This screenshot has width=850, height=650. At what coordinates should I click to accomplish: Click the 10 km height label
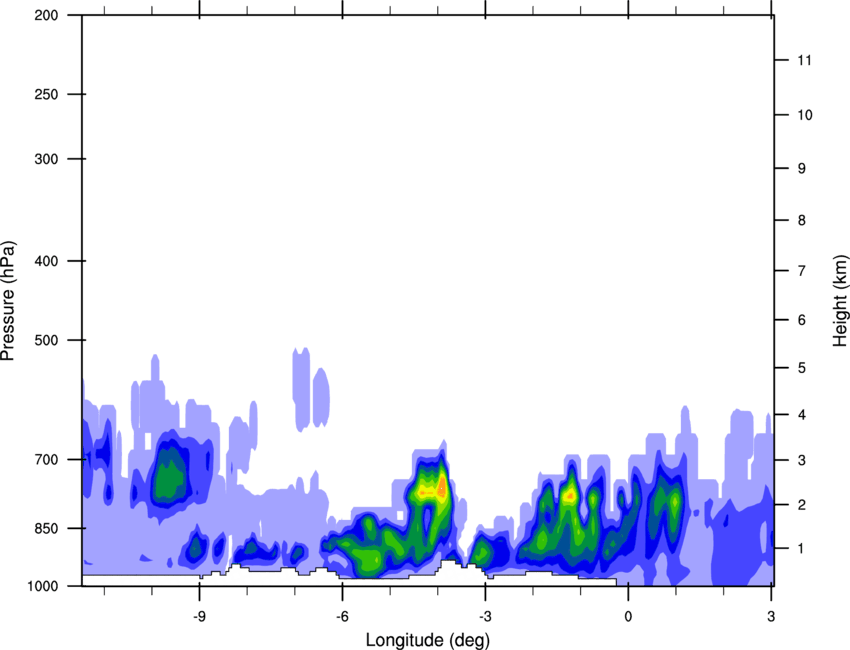click(x=805, y=115)
